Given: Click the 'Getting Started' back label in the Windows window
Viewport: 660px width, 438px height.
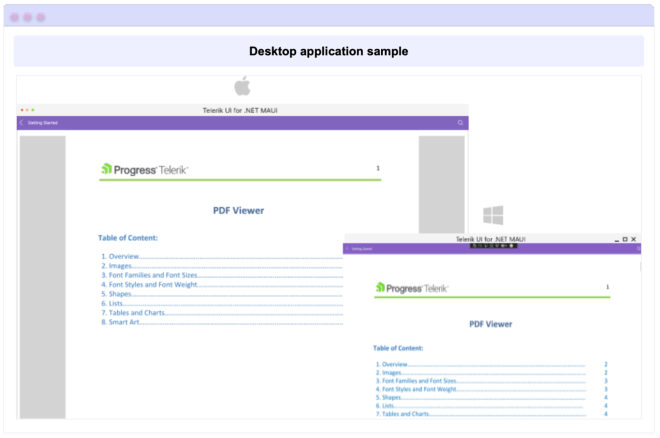Looking at the screenshot, I should [x=362, y=249].
